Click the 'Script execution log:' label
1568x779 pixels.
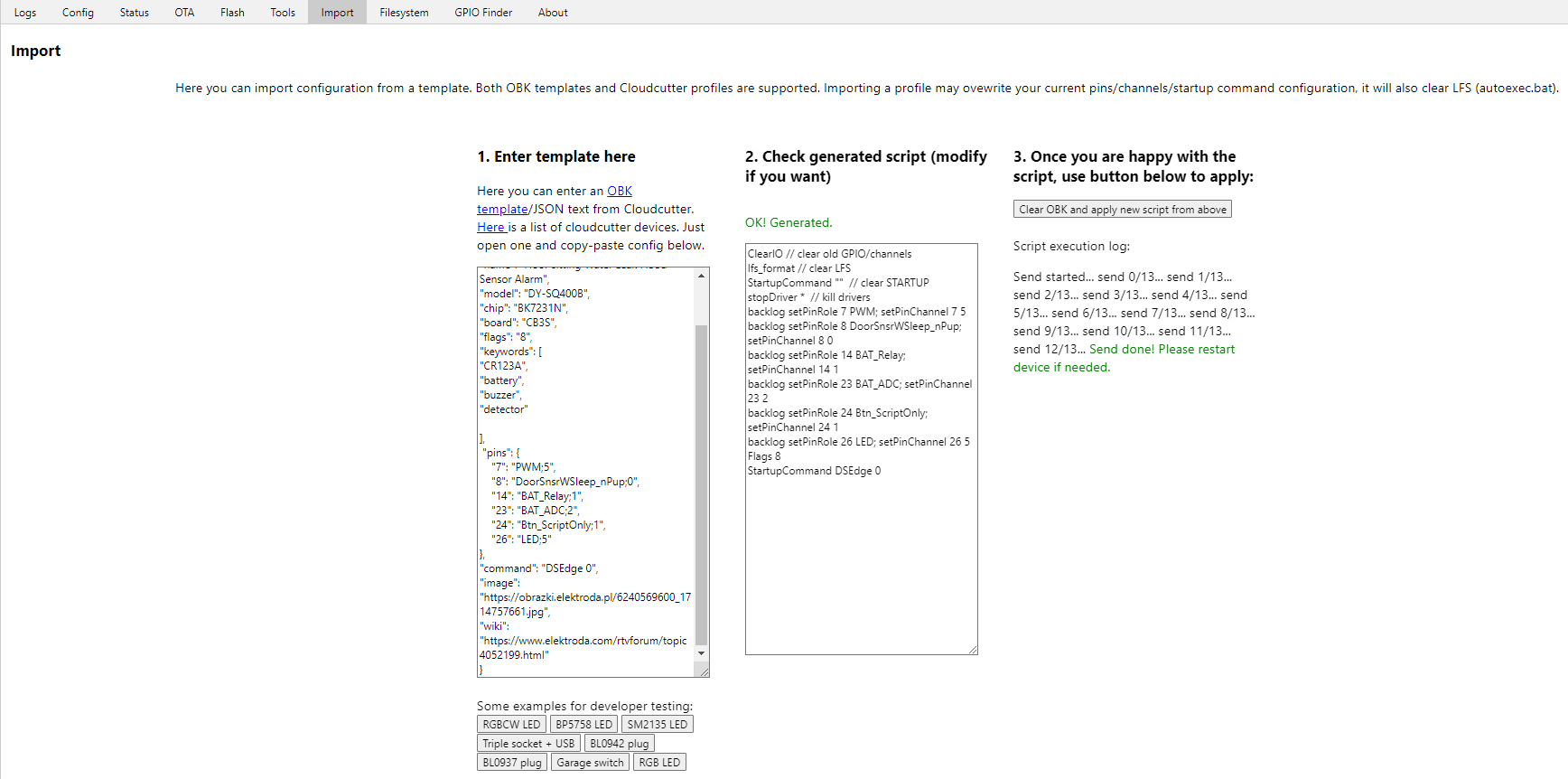[1071, 247]
